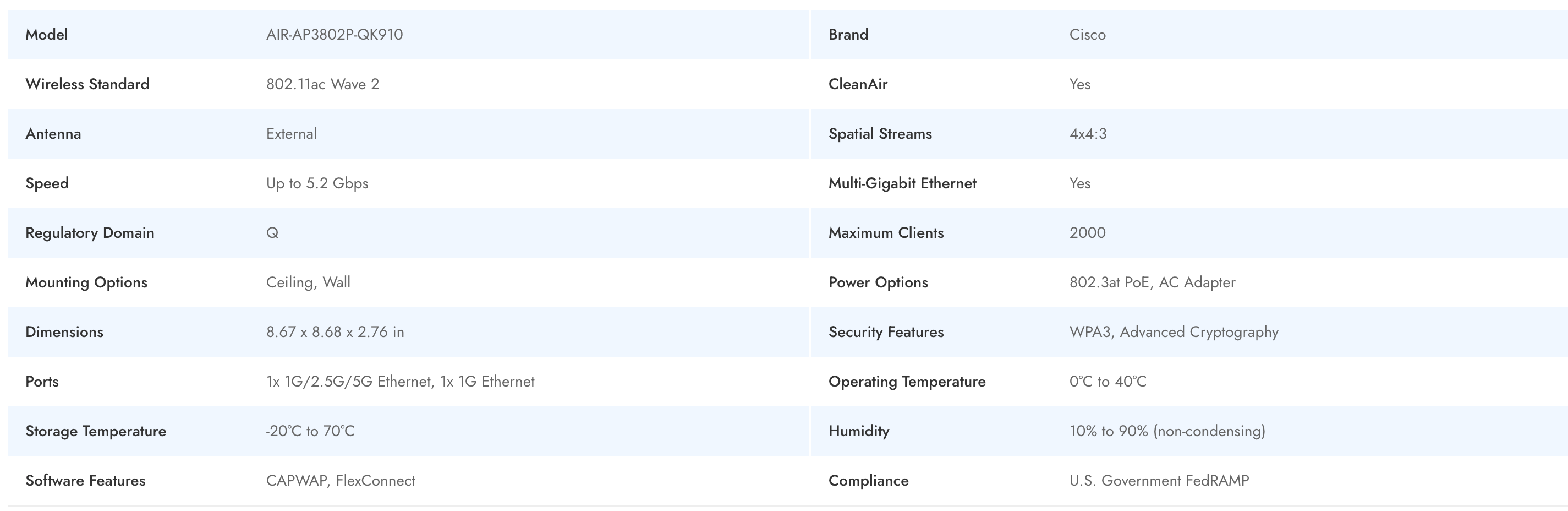Click the Regulatory Domain value Q

(272, 233)
